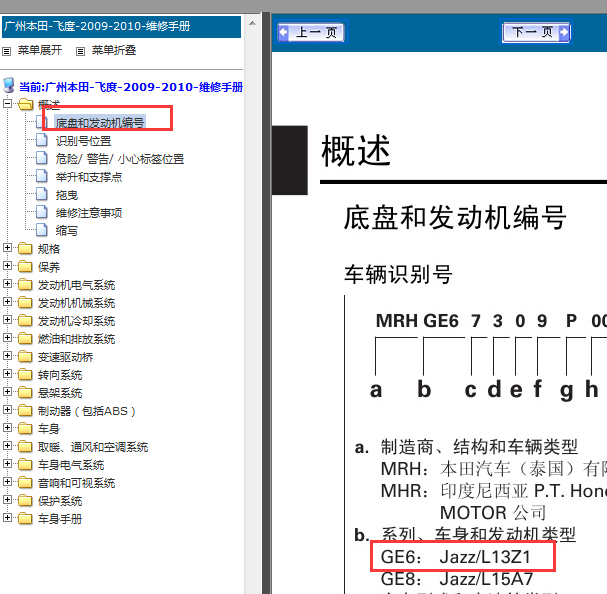Image resolution: width=607 pixels, height=594 pixels.
Task: Click the title bar 广州本田-飞度-2009-2010-维修手册
Action: (x=122, y=27)
